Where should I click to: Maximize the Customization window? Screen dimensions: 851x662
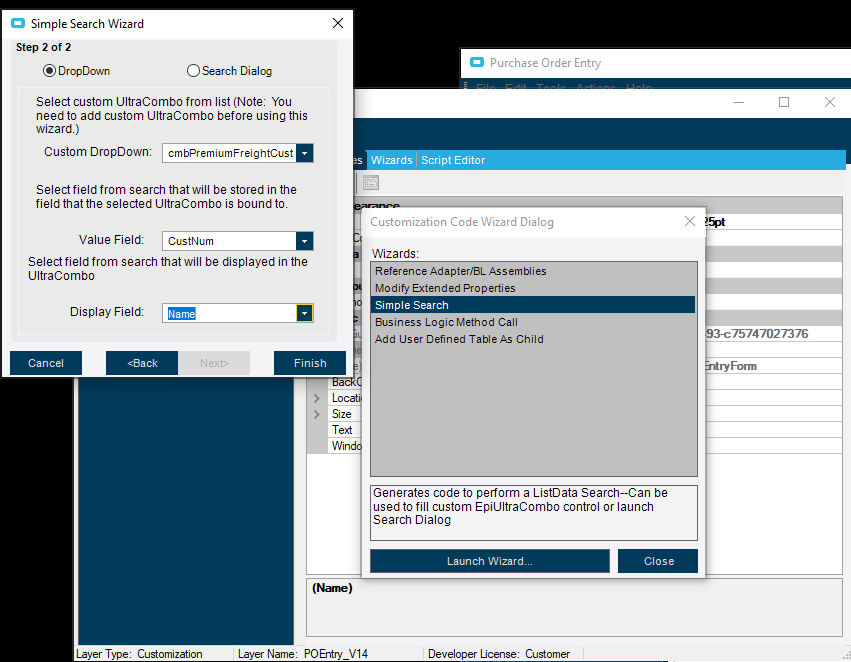click(x=784, y=102)
